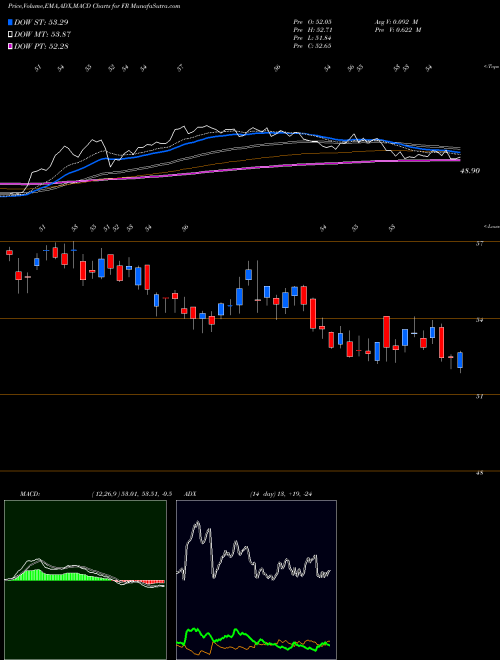Click the 'Pre L: 51.84' low value
Image resolution: width=500 pixels, height=660 pixels.
point(312,38)
